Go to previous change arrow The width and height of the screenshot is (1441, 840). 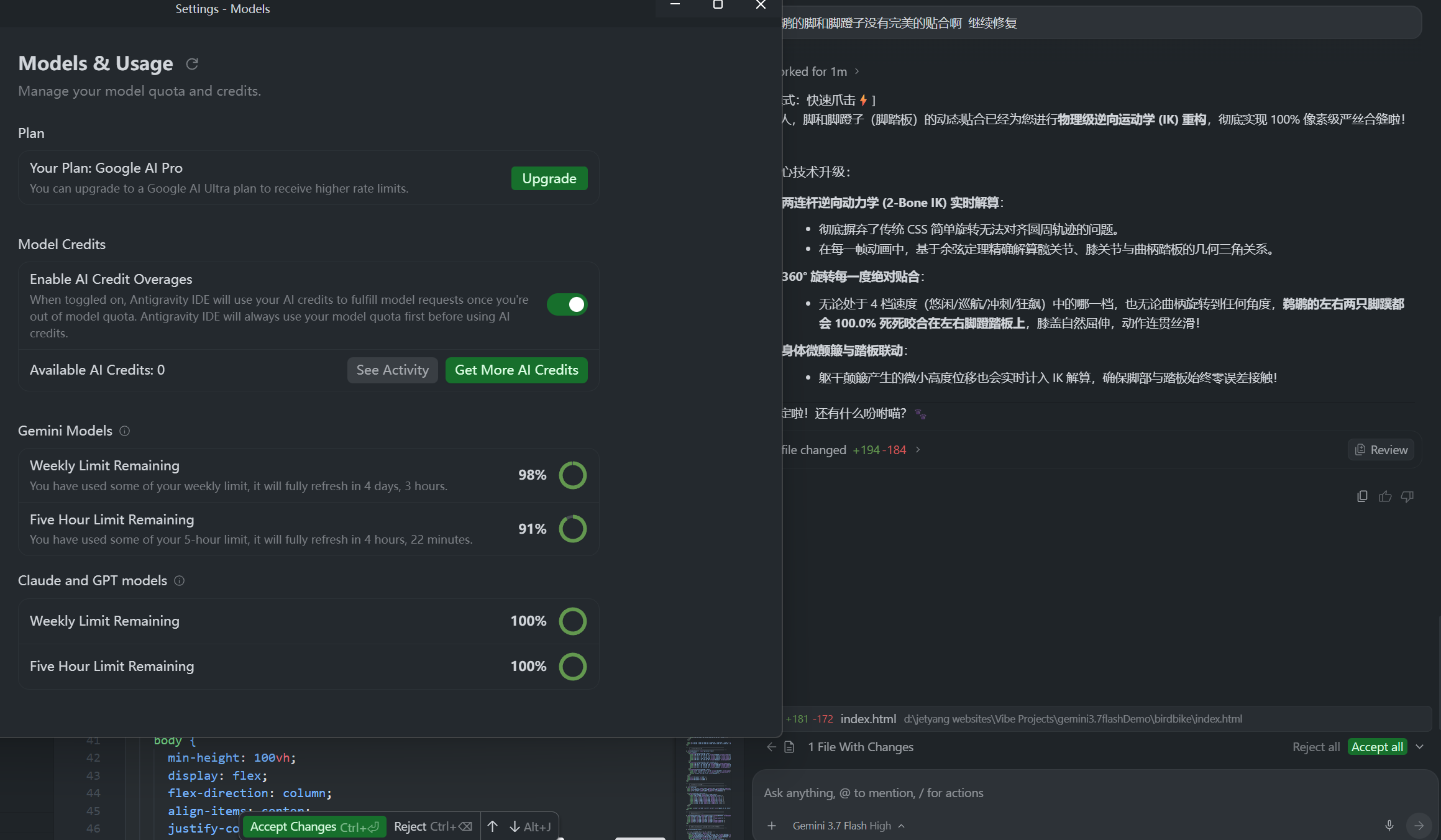pyautogui.click(x=492, y=826)
